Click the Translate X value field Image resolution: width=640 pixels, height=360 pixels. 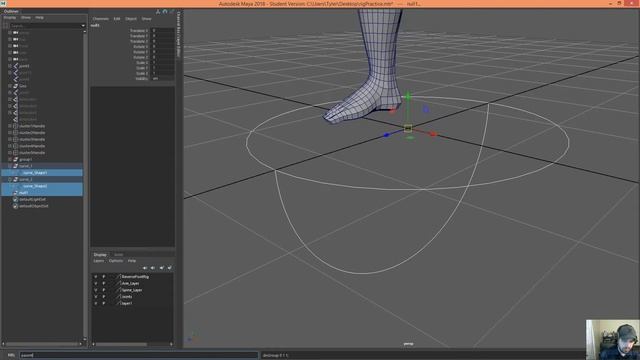[162, 31]
